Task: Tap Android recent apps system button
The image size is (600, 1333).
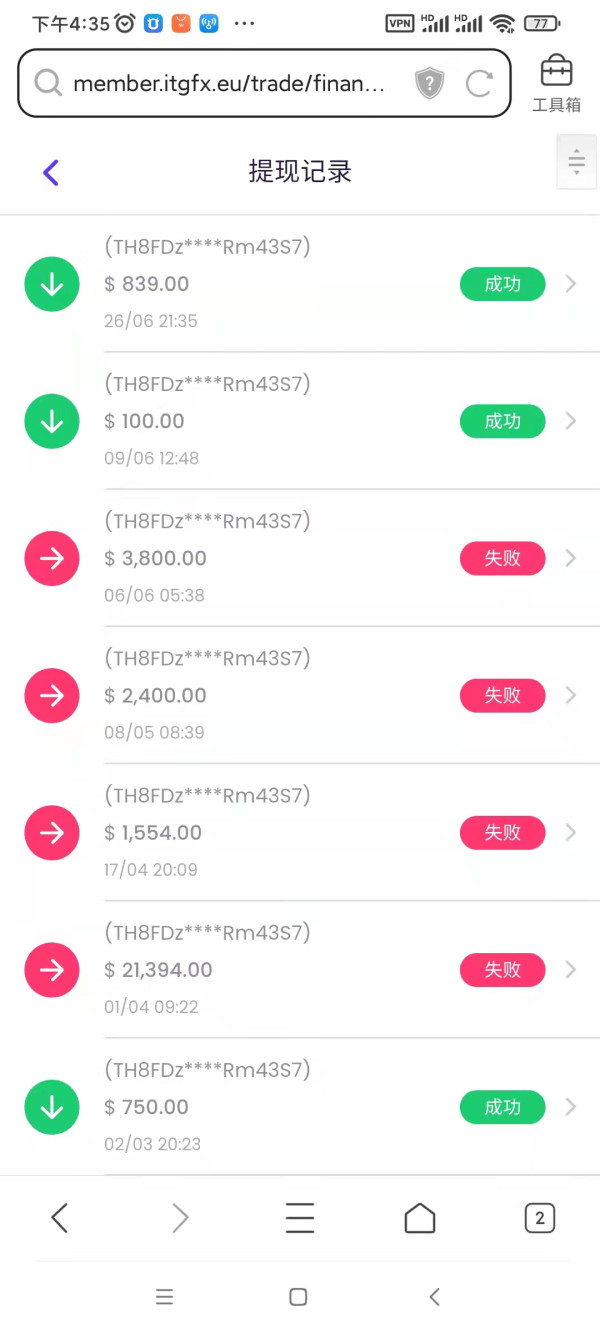Action: click(x=165, y=1297)
